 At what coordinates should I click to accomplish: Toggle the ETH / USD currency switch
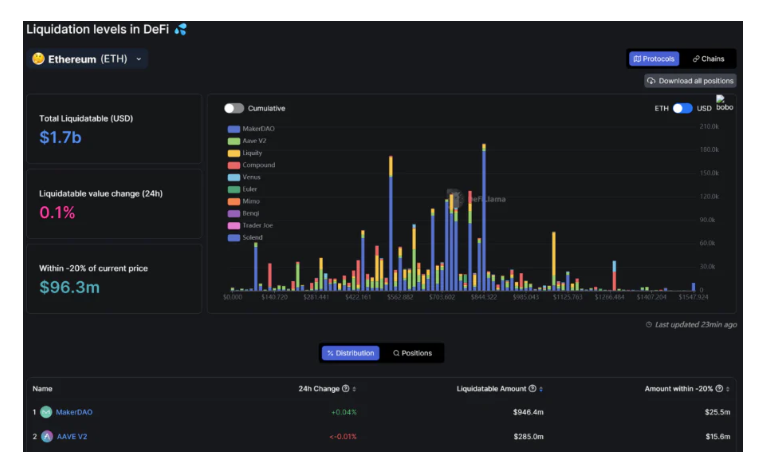point(682,108)
